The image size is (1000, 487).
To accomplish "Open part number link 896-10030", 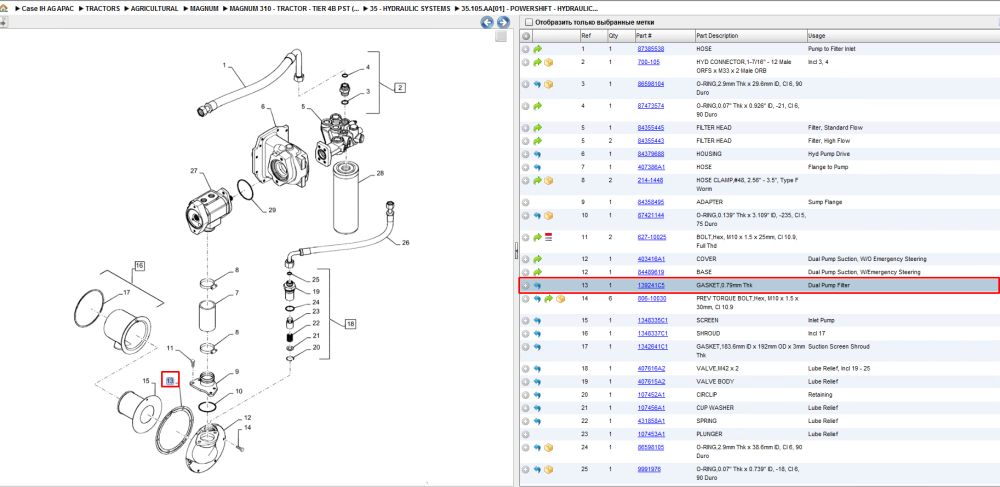I will [652, 298].
